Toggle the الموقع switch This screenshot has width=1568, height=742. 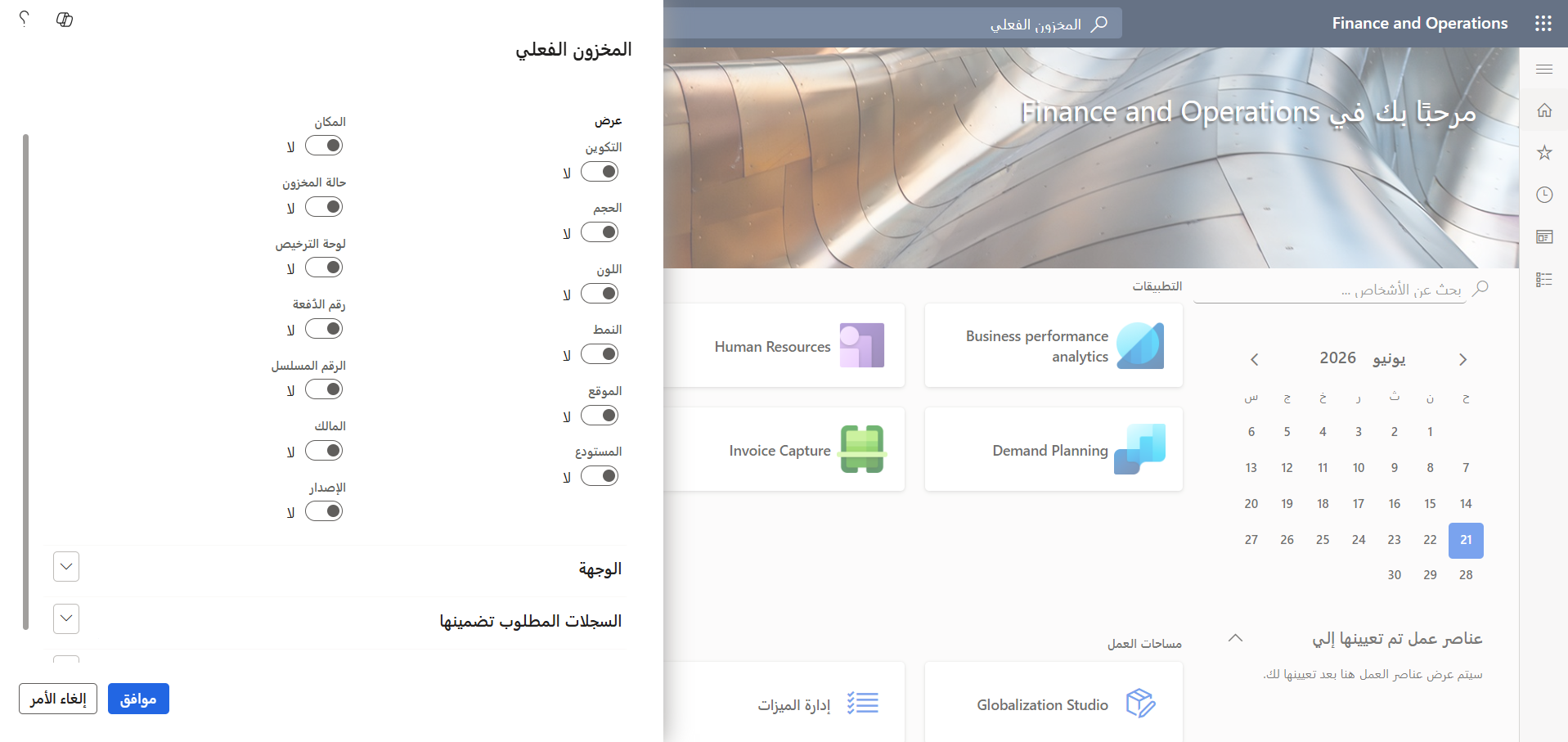pyautogui.click(x=600, y=416)
